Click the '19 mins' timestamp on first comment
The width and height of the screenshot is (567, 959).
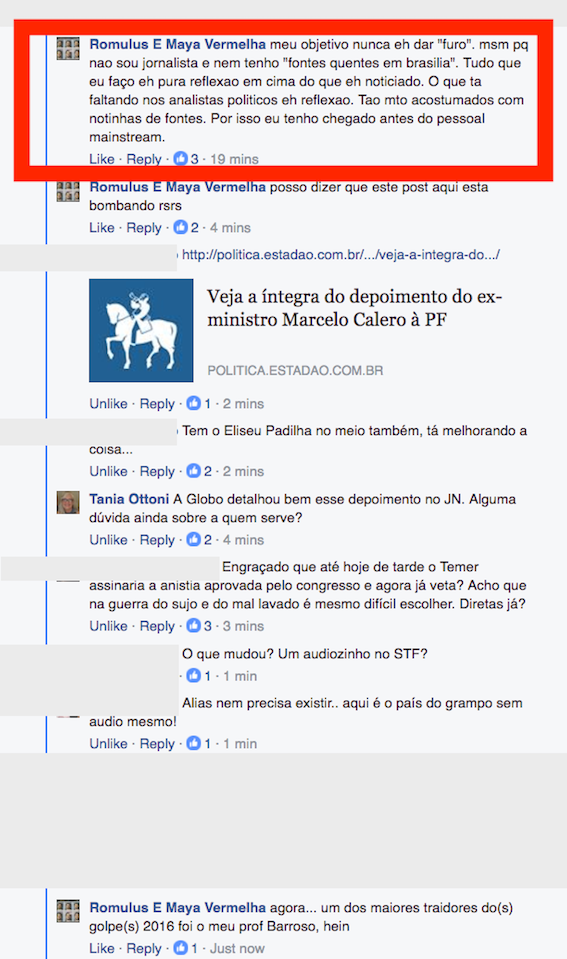[x=234, y=159]
